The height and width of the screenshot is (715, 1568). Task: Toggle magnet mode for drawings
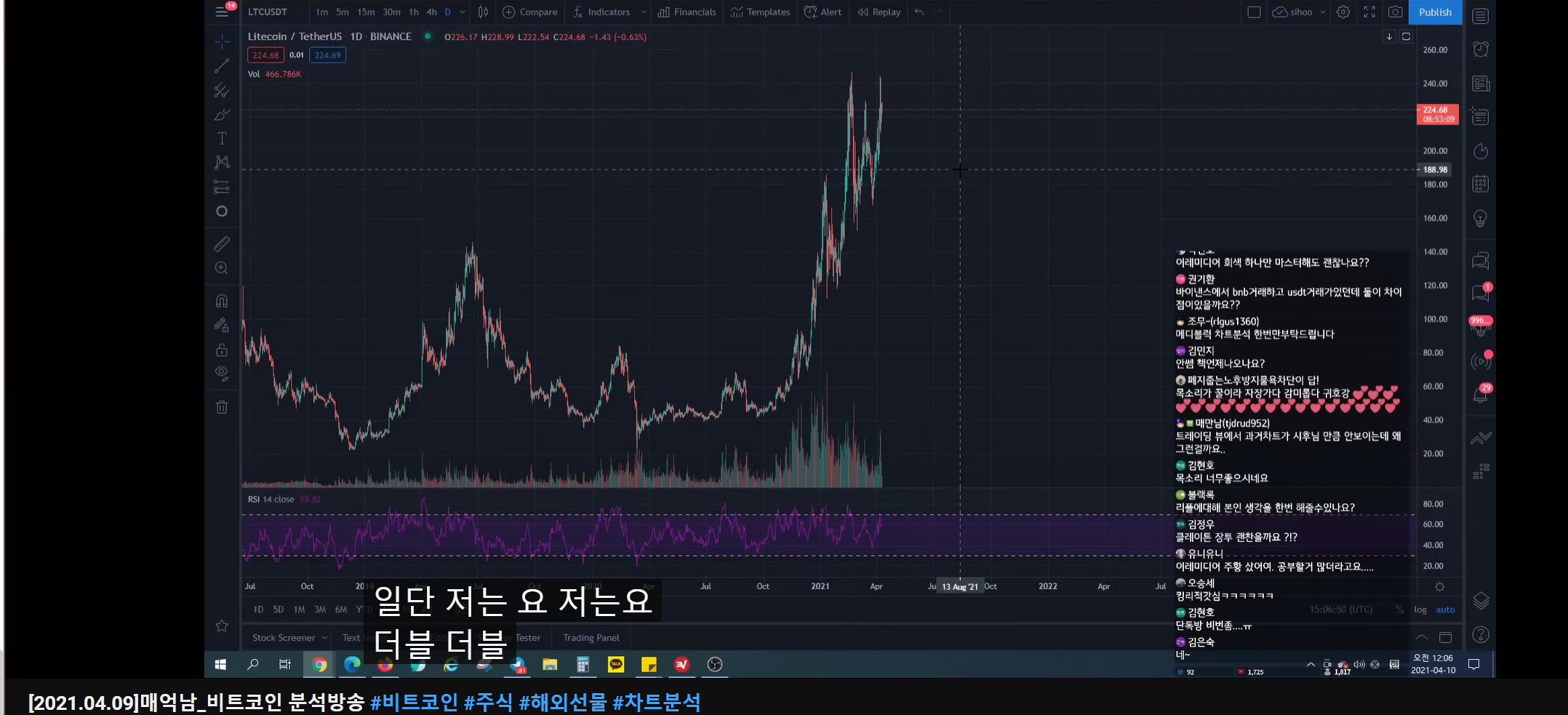222,301
